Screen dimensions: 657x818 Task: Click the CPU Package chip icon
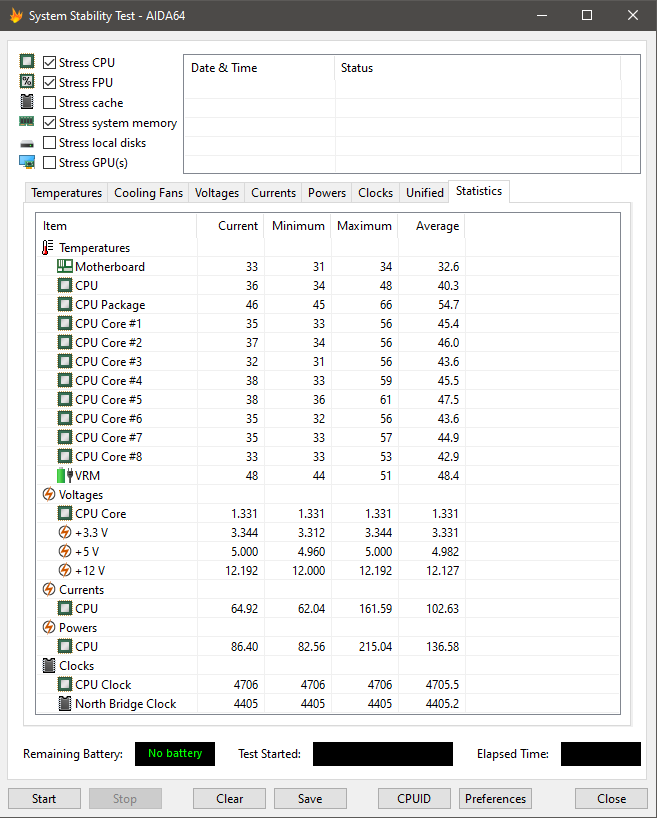click(x=65, y=305)
